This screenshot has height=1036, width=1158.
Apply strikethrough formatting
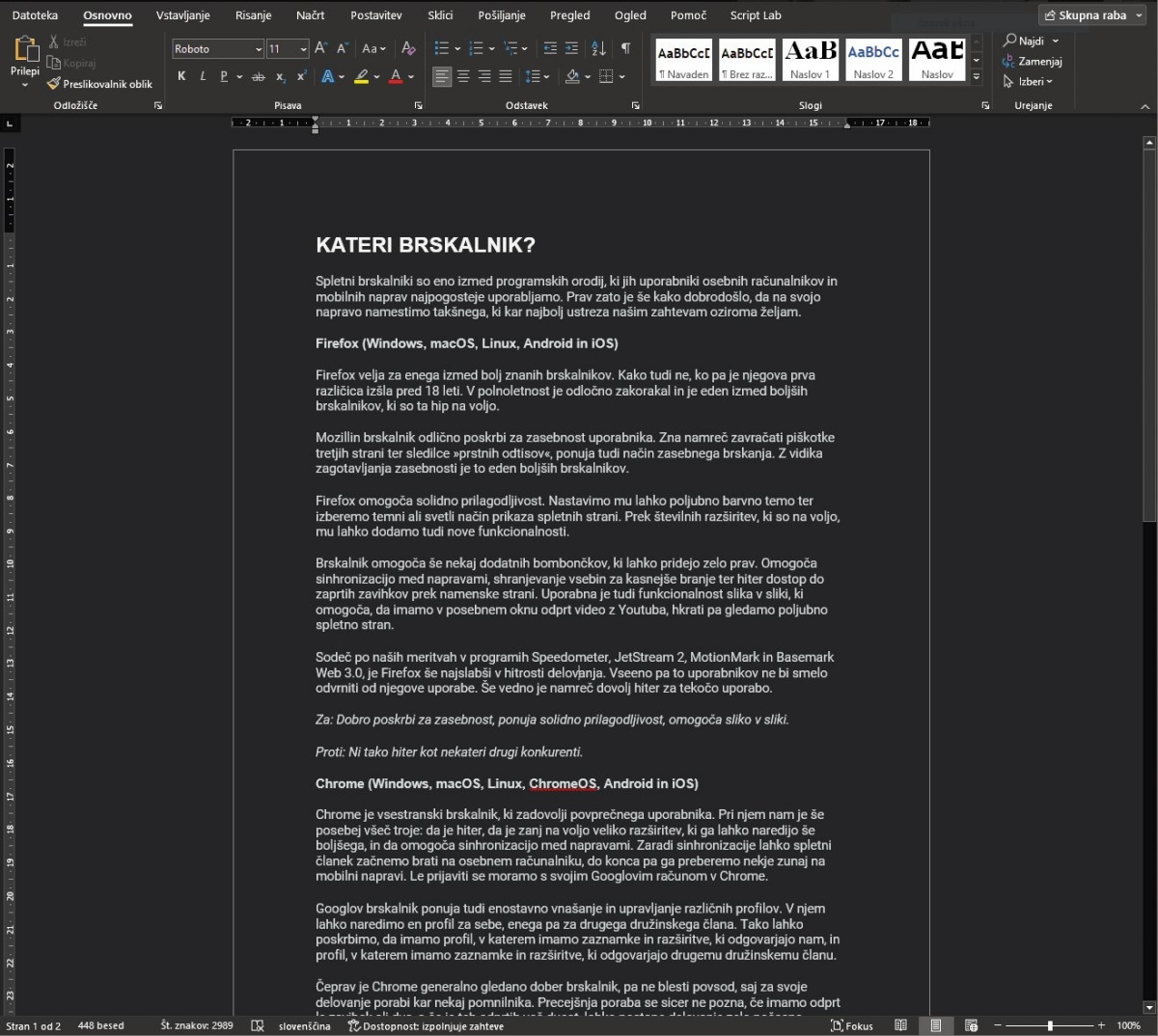[258, 76]
